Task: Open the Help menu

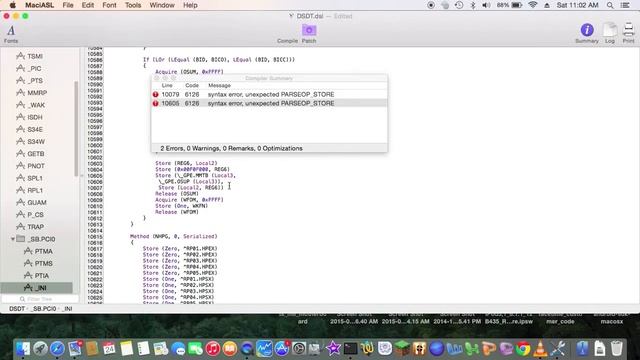Action: coord(190,5)
